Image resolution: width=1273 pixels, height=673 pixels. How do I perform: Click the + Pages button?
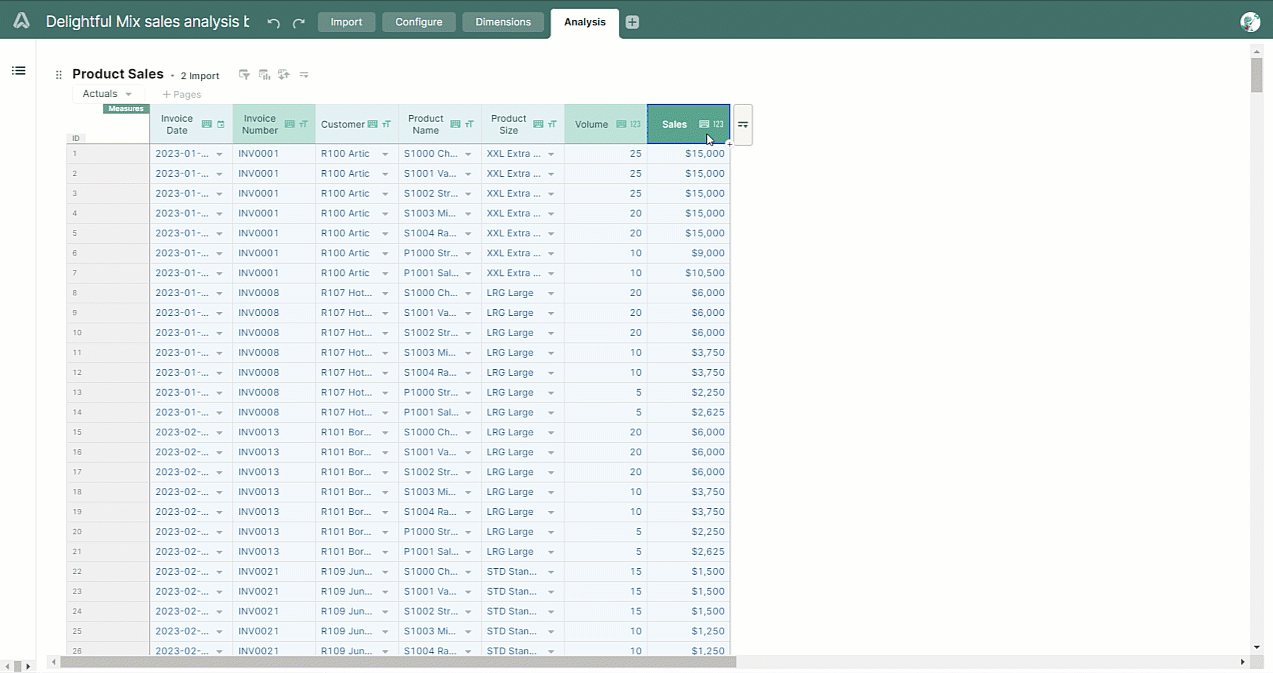click(182, 94)
